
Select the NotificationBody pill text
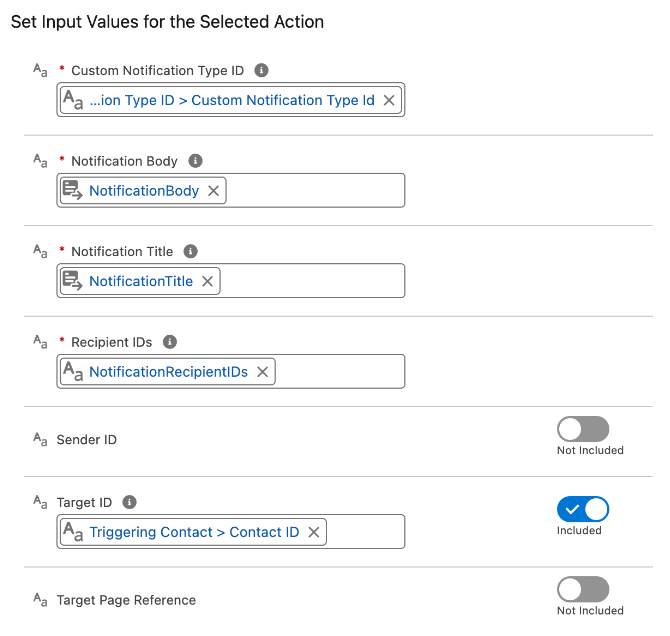(x=144, y=191)
